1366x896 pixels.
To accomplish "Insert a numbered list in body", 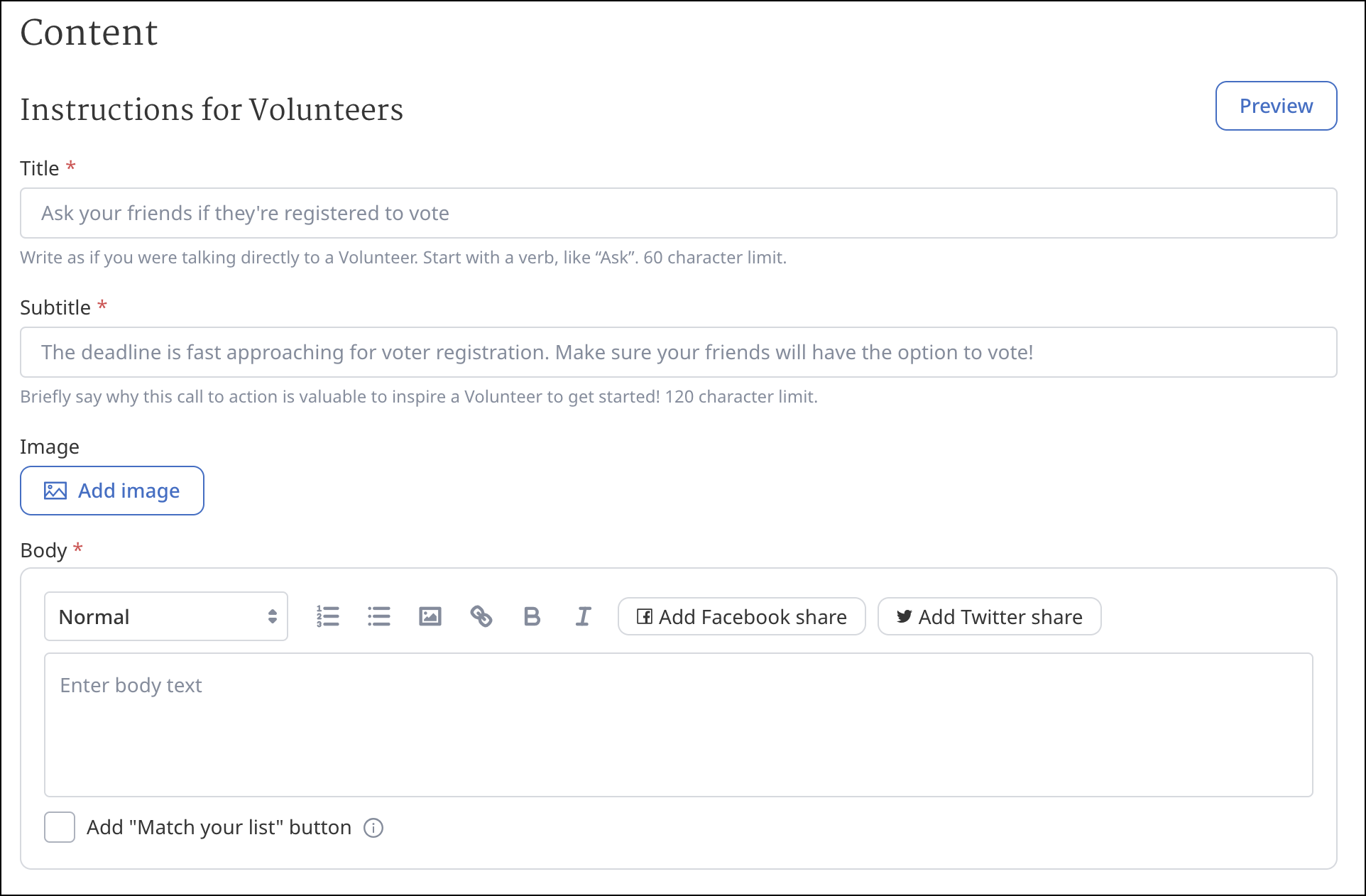I will click(x=328, y=616).
